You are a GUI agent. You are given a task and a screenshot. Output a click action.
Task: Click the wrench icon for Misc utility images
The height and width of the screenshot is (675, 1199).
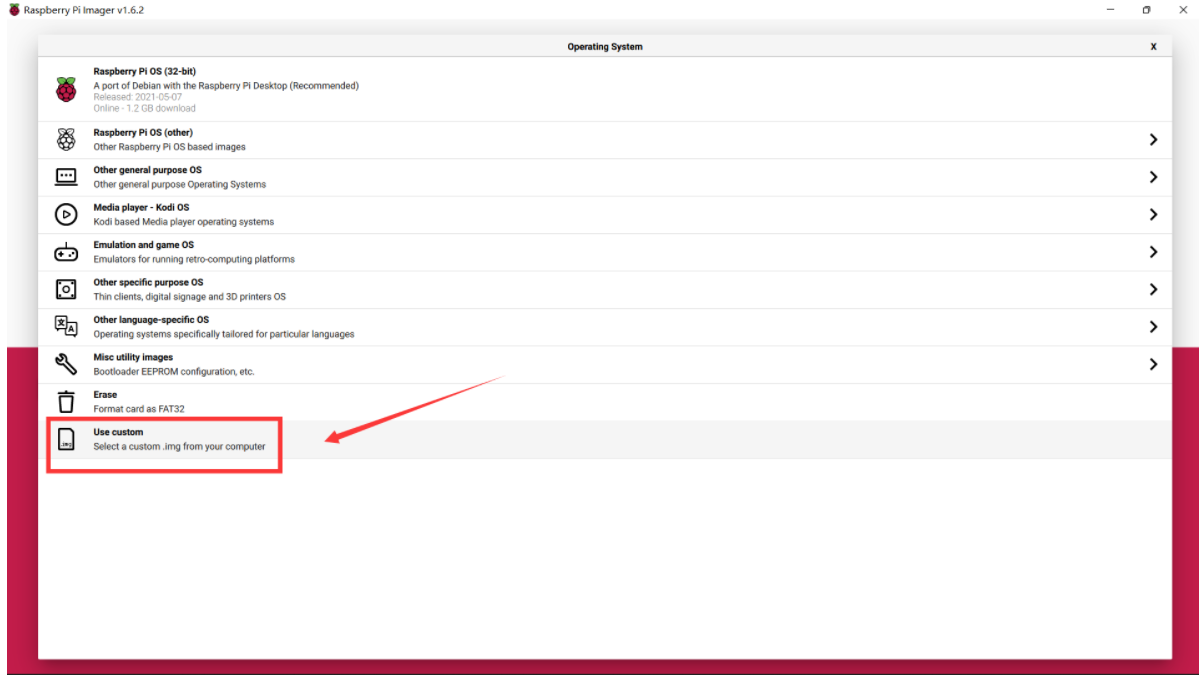[x=66, y=364]
